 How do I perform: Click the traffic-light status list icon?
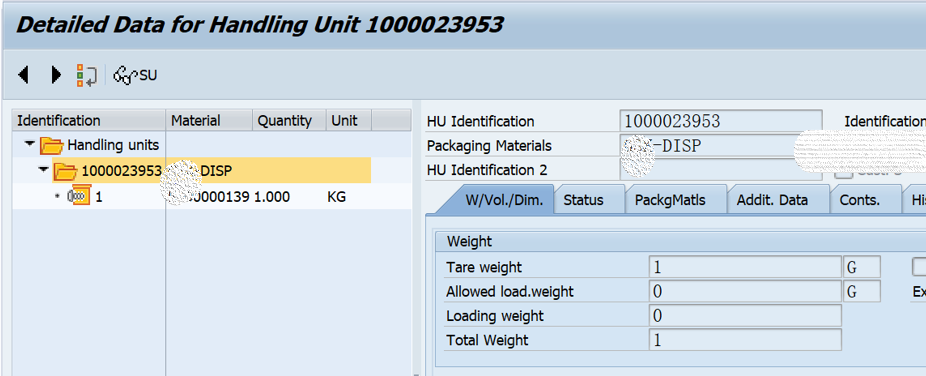(x=86, y=76)
